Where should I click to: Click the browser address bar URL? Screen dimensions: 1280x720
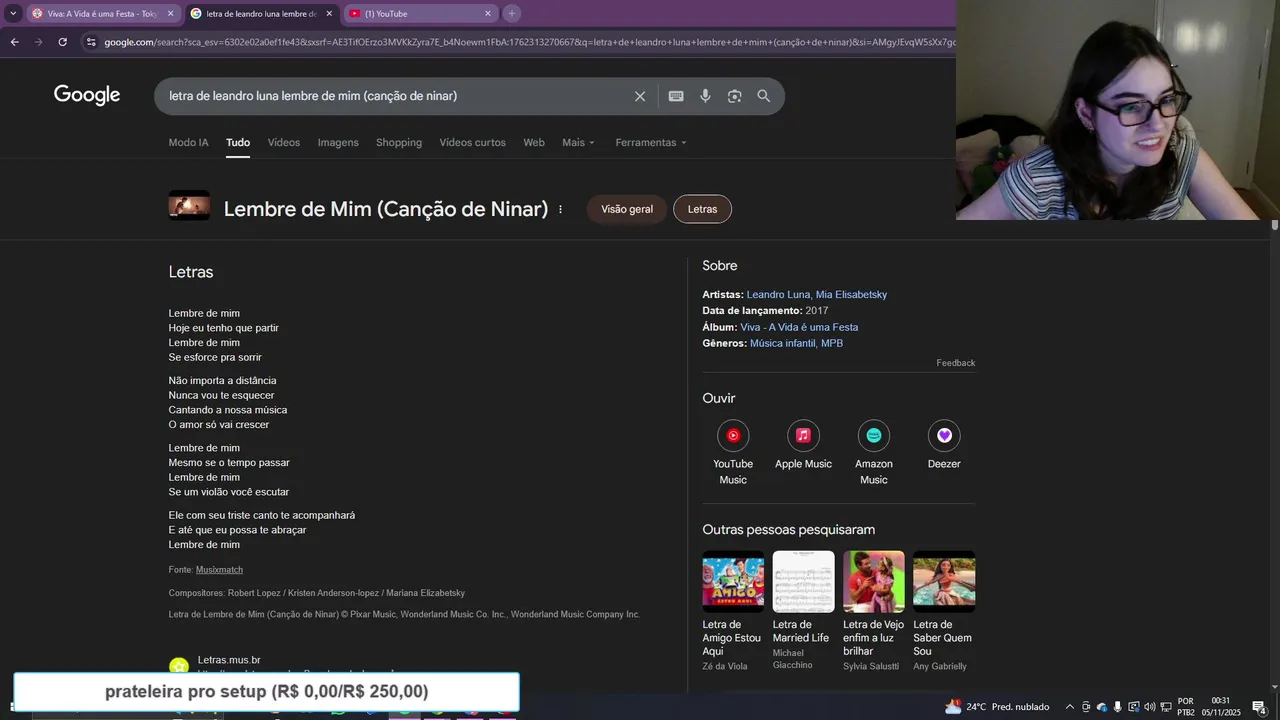tap(528, 42)
